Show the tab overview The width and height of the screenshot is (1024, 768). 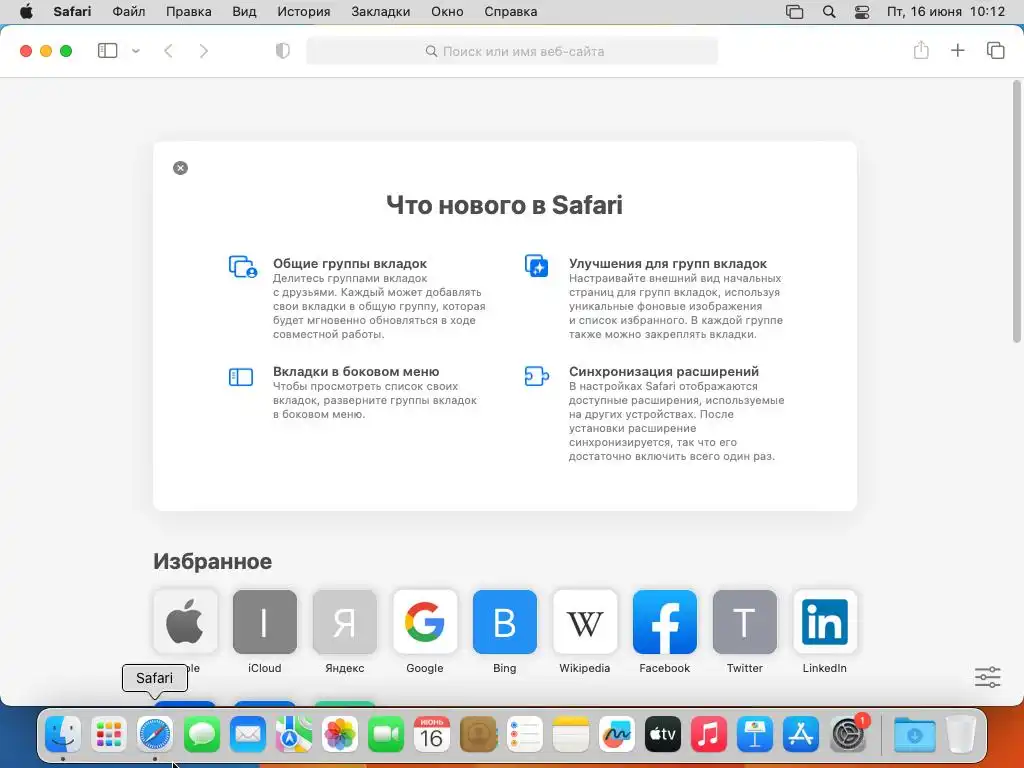(995, 50)
